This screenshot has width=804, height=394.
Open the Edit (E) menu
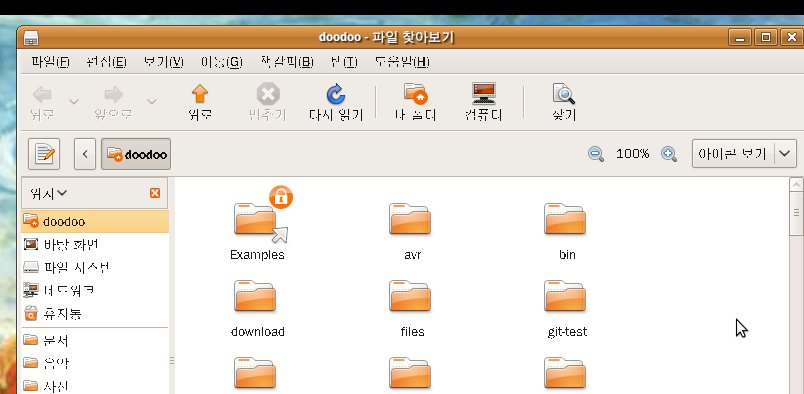[106, 62]
